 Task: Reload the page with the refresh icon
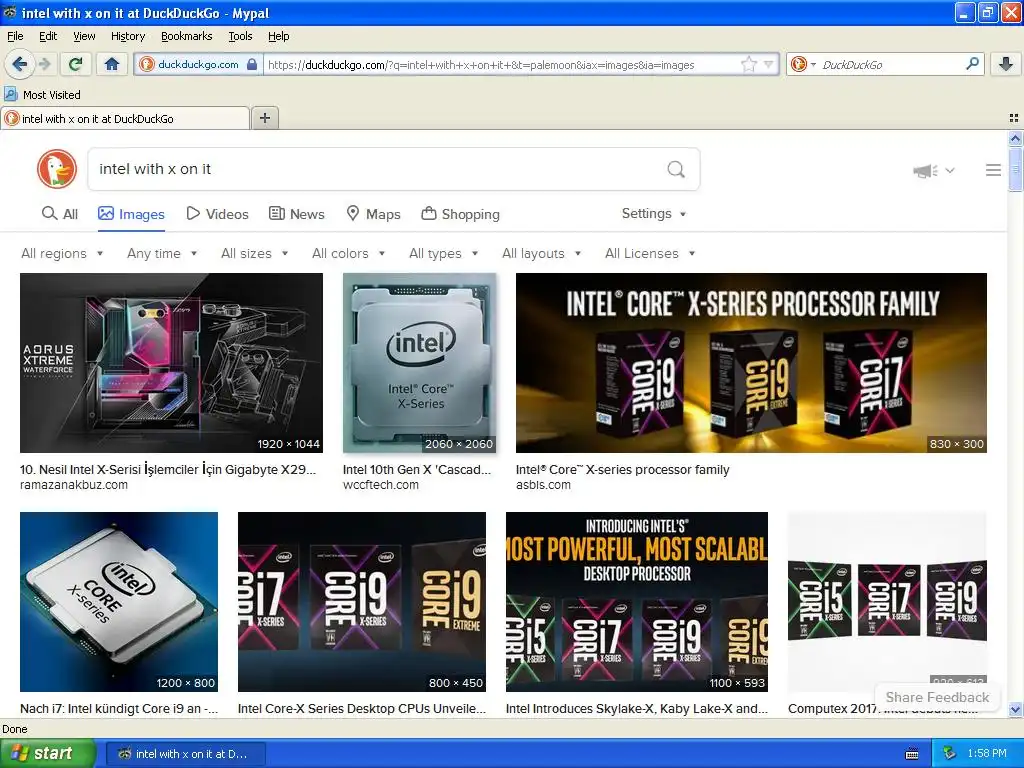click(x=75, y=64)
